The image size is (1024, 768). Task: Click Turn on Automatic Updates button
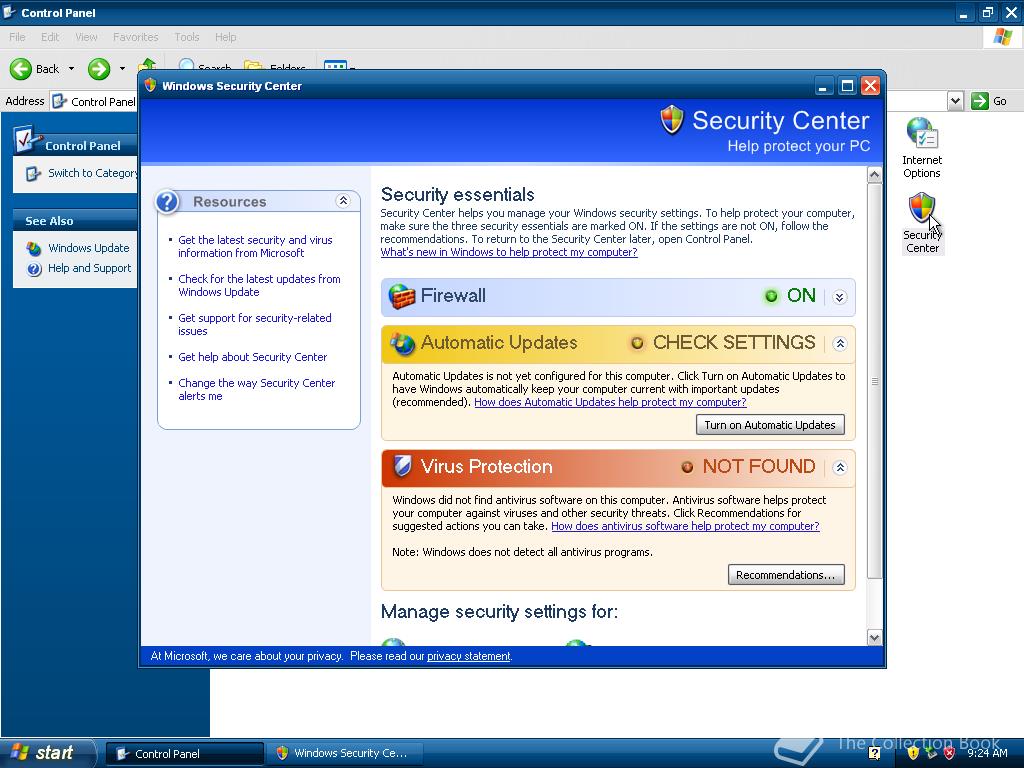point(770,425)
